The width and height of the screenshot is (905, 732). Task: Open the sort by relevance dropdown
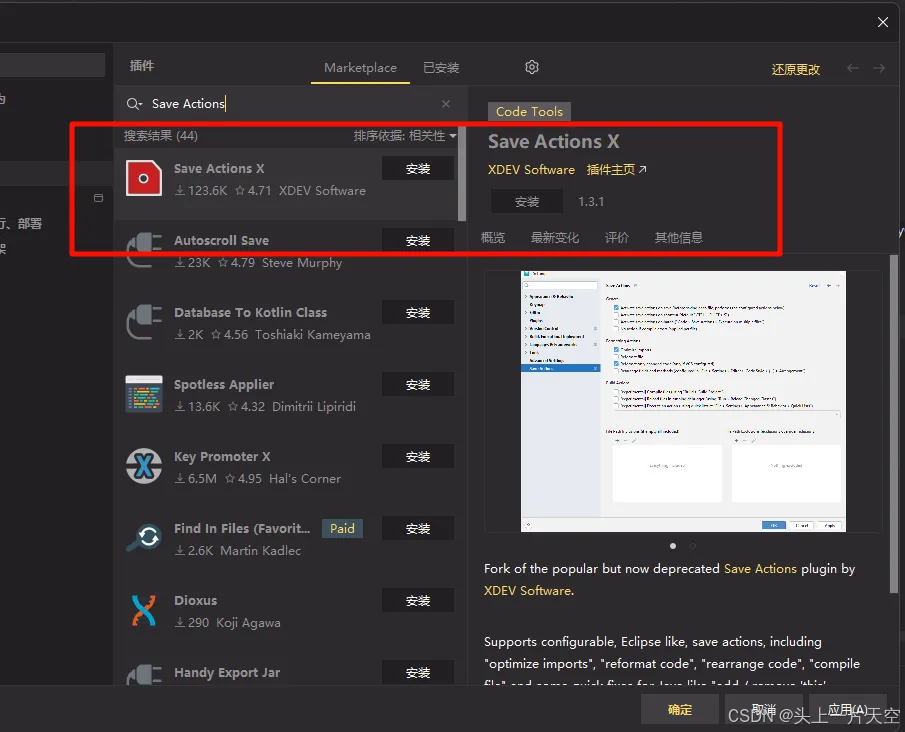(405, 136)
